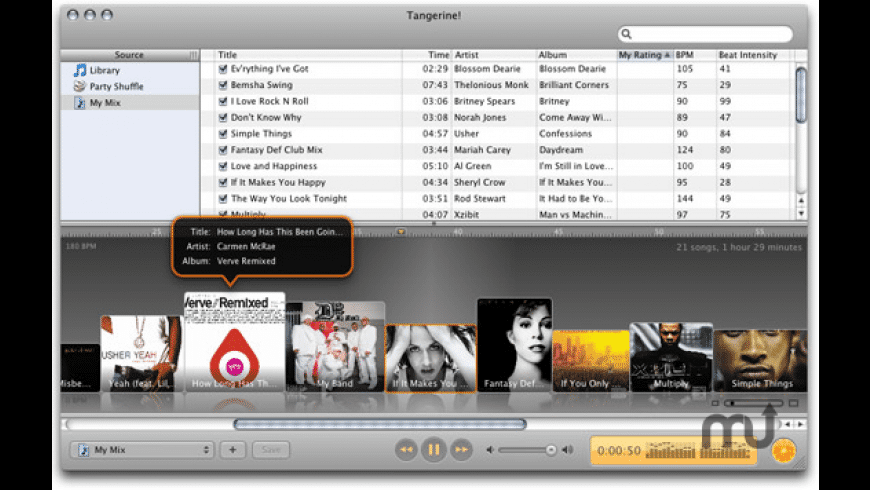
Task: Click the small cover size icon
Action: tap(715, 403)
